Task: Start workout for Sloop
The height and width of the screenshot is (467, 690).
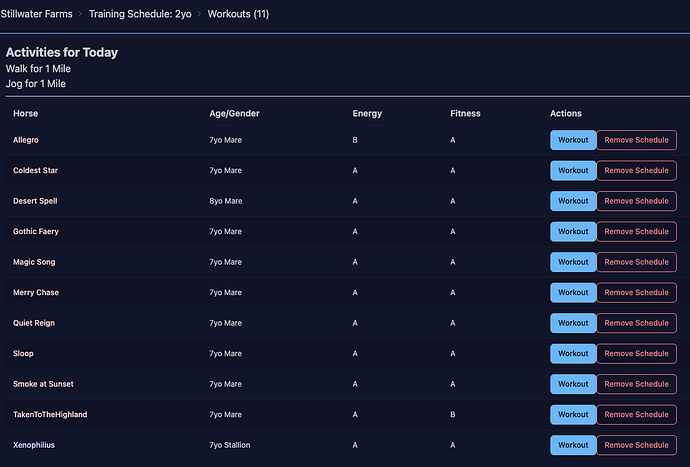Action: 573,354
